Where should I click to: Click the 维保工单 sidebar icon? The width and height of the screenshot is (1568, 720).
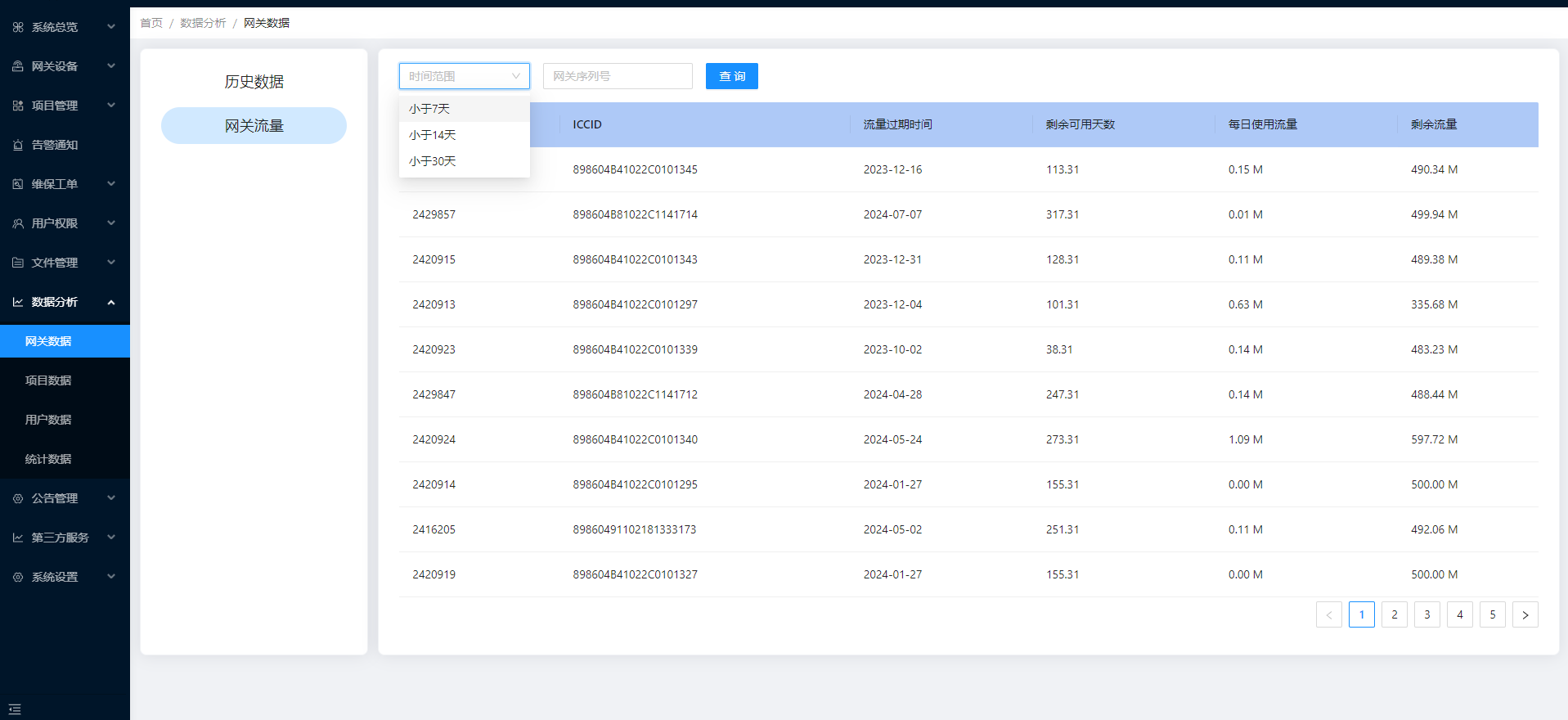[18, 184]
